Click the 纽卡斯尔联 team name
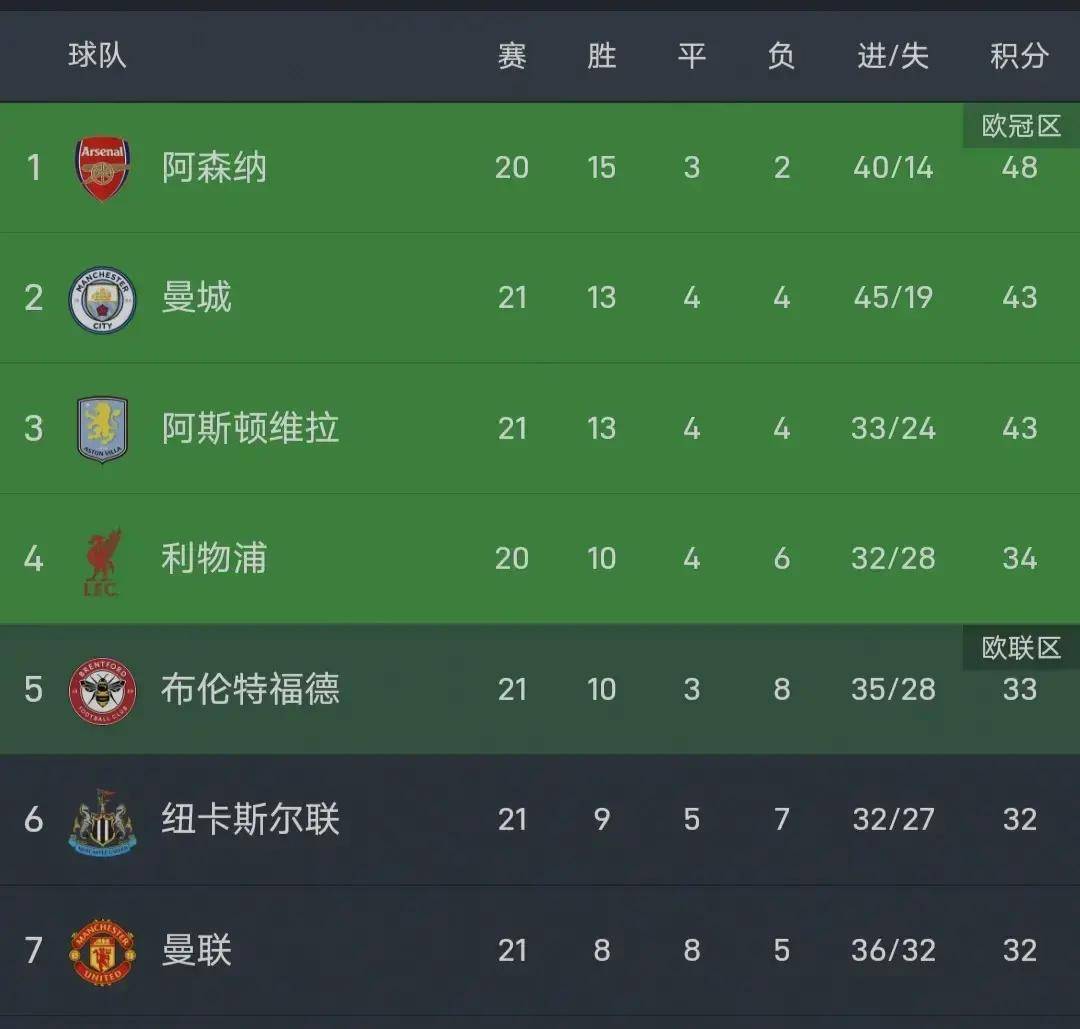Image resolution: width=1080 pixels, height=1029 pixels. (250, 820)
